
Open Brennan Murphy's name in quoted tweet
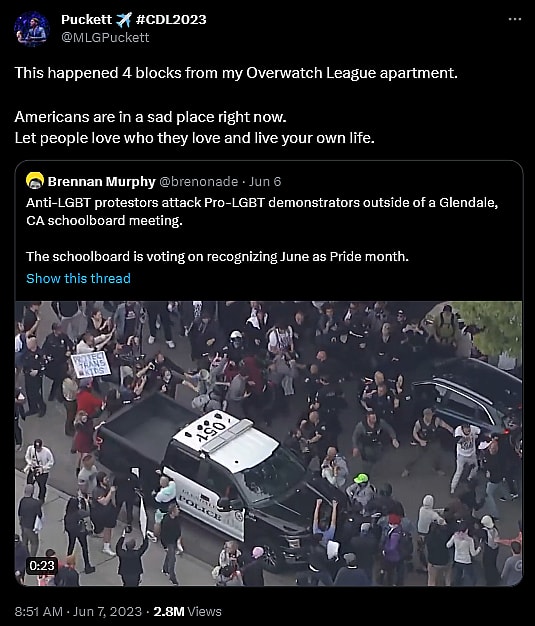(x=101, y=182)
